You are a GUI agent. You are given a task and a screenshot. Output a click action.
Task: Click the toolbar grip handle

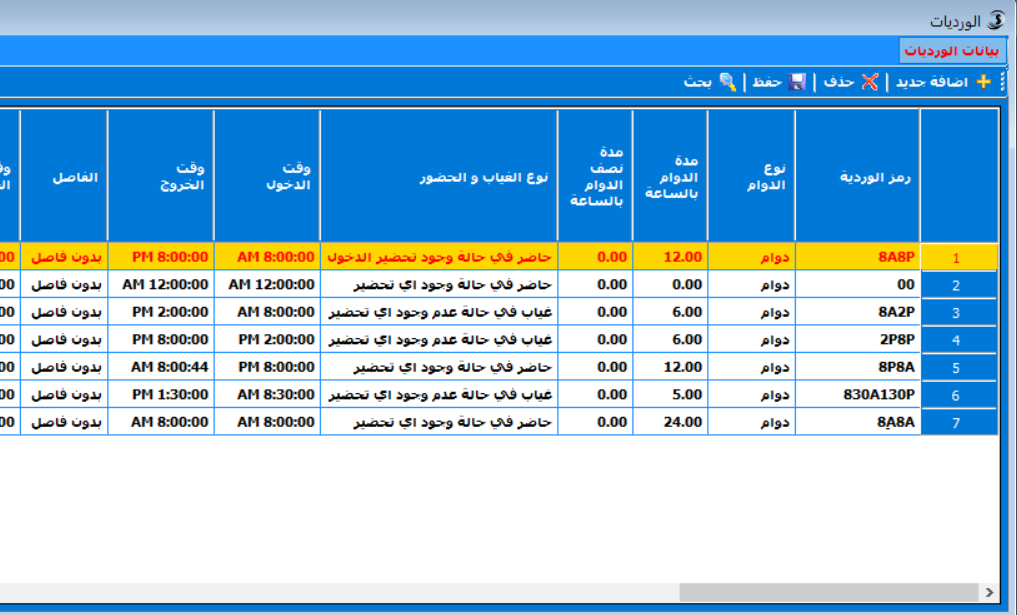tap(1003, 82)
